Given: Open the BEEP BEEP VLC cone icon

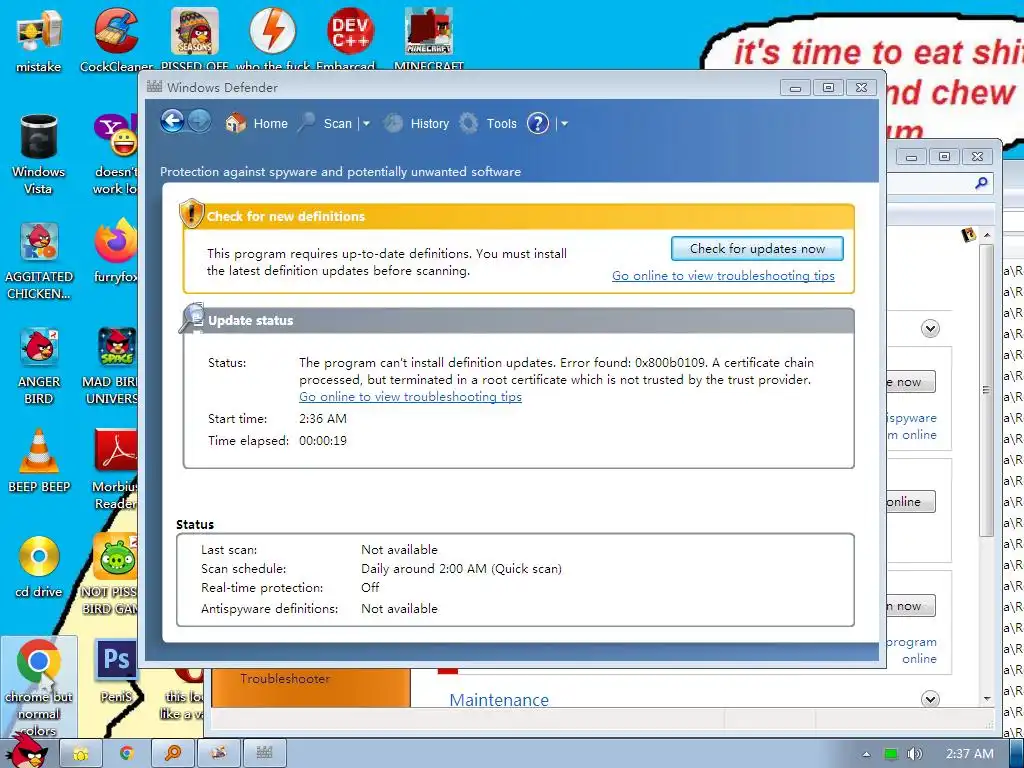Looking at the screenshot, I should (39, 460).
